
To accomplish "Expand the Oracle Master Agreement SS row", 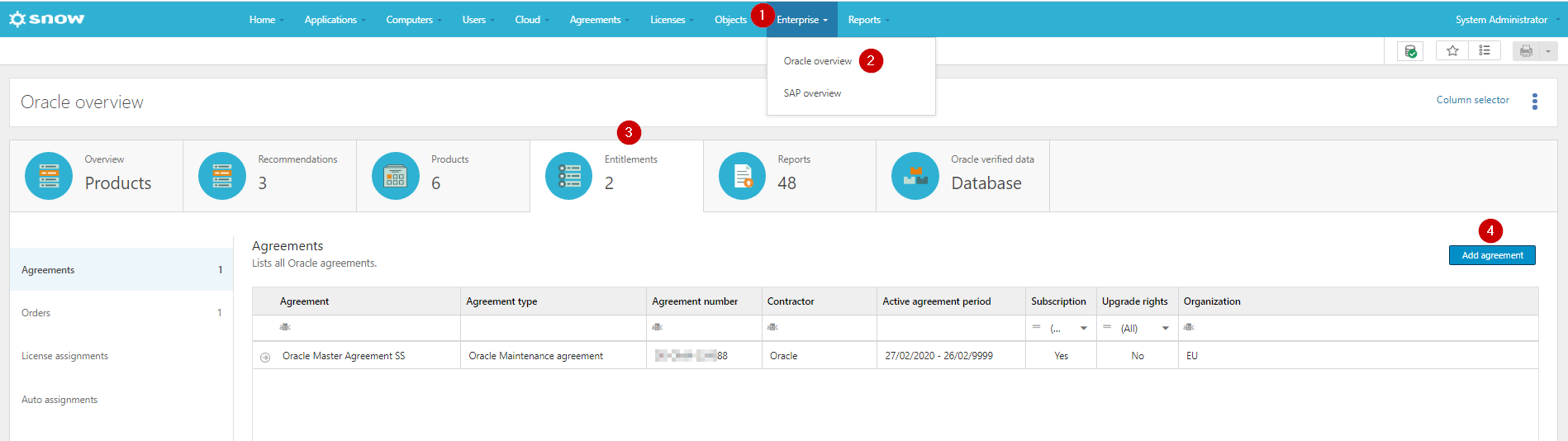I will (265, 357).
